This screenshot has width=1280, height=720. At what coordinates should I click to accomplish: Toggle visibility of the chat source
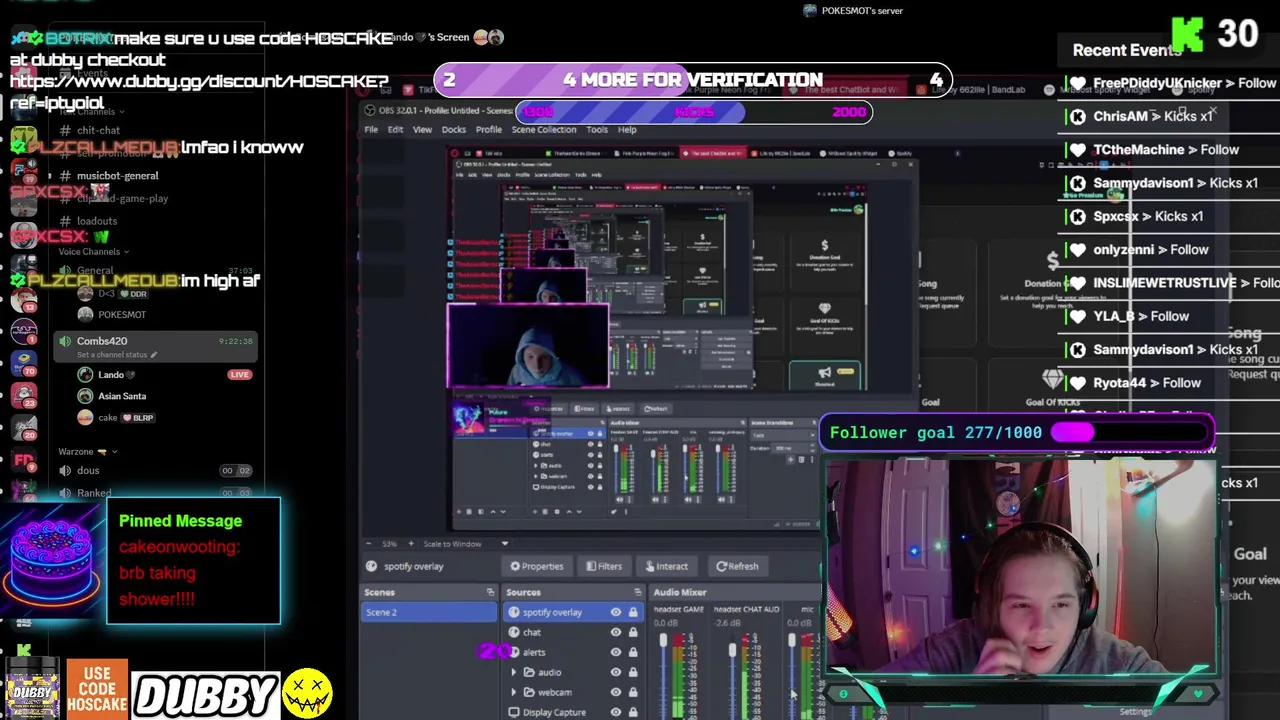(616, 632)
